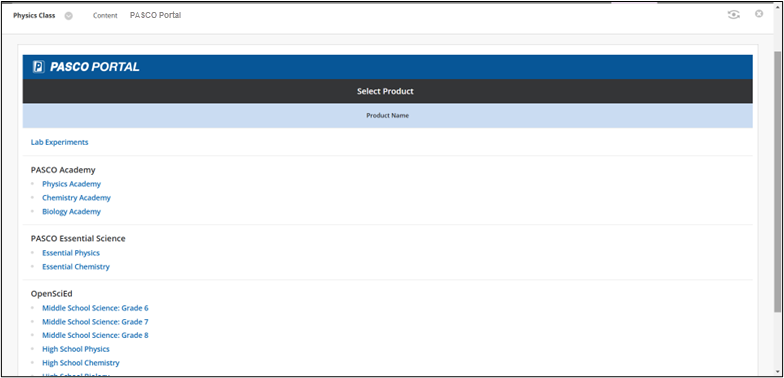The image size is (784, 378).
Task: Click the PASCO PORTAL header title
Action: click(x=94, y=67)
